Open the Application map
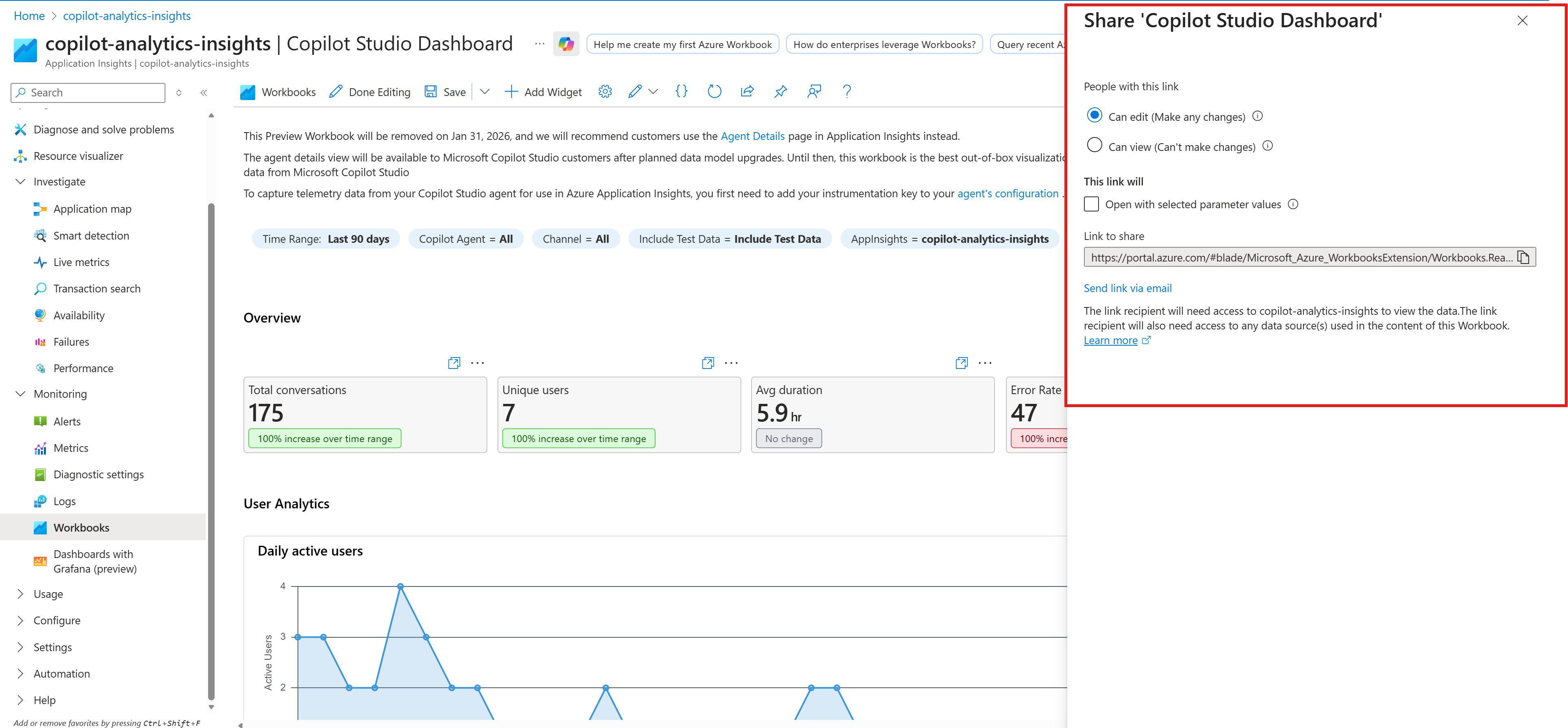Screen dimensions: 1568x728 point(92,208)
